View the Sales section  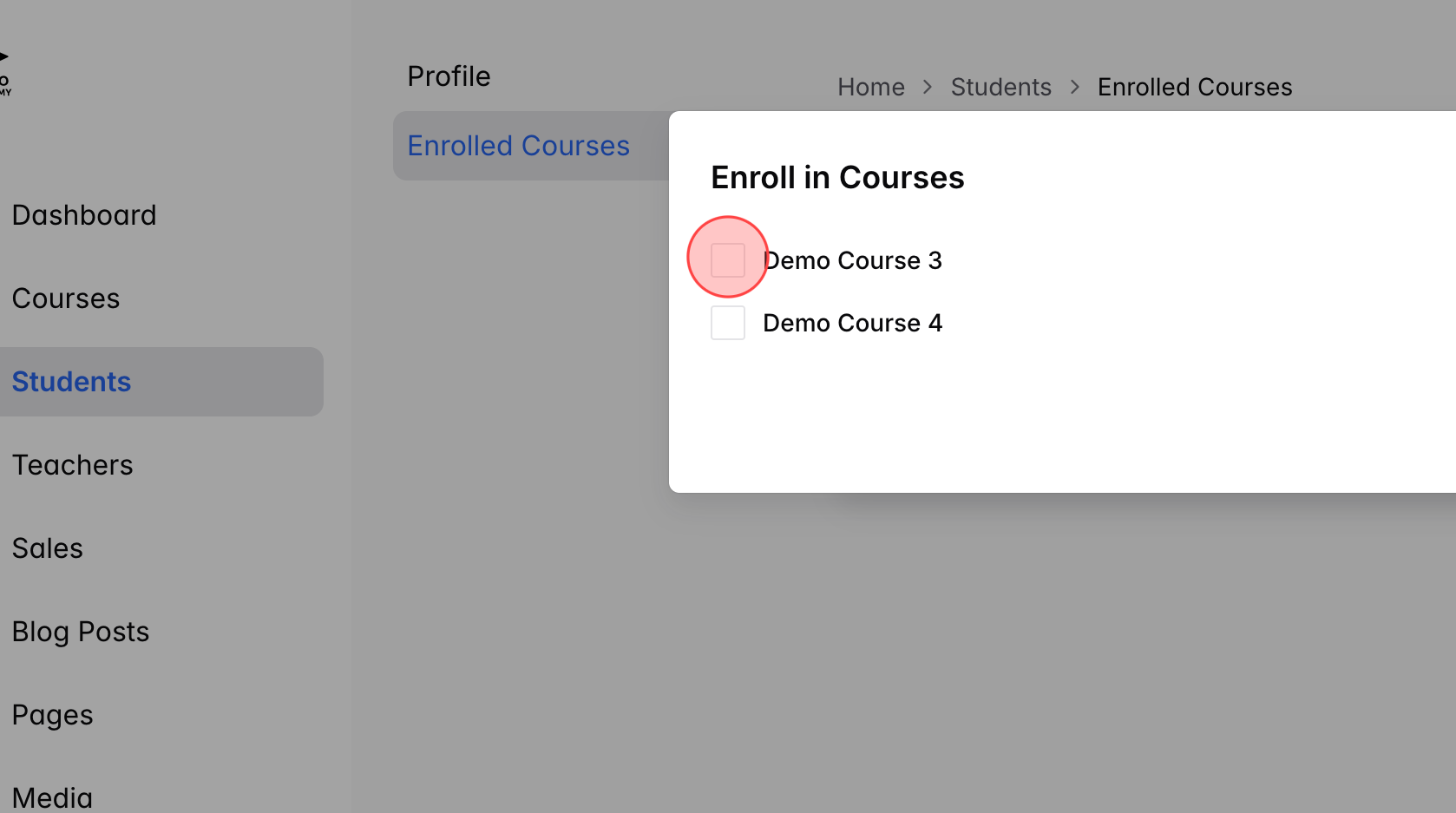pos(48,547)
